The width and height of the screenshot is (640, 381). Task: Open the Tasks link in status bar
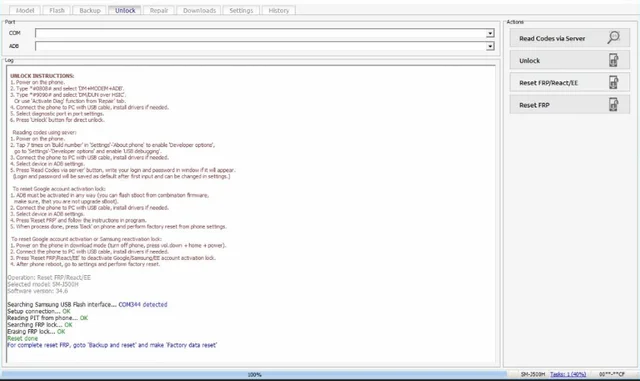click(568, 374)
